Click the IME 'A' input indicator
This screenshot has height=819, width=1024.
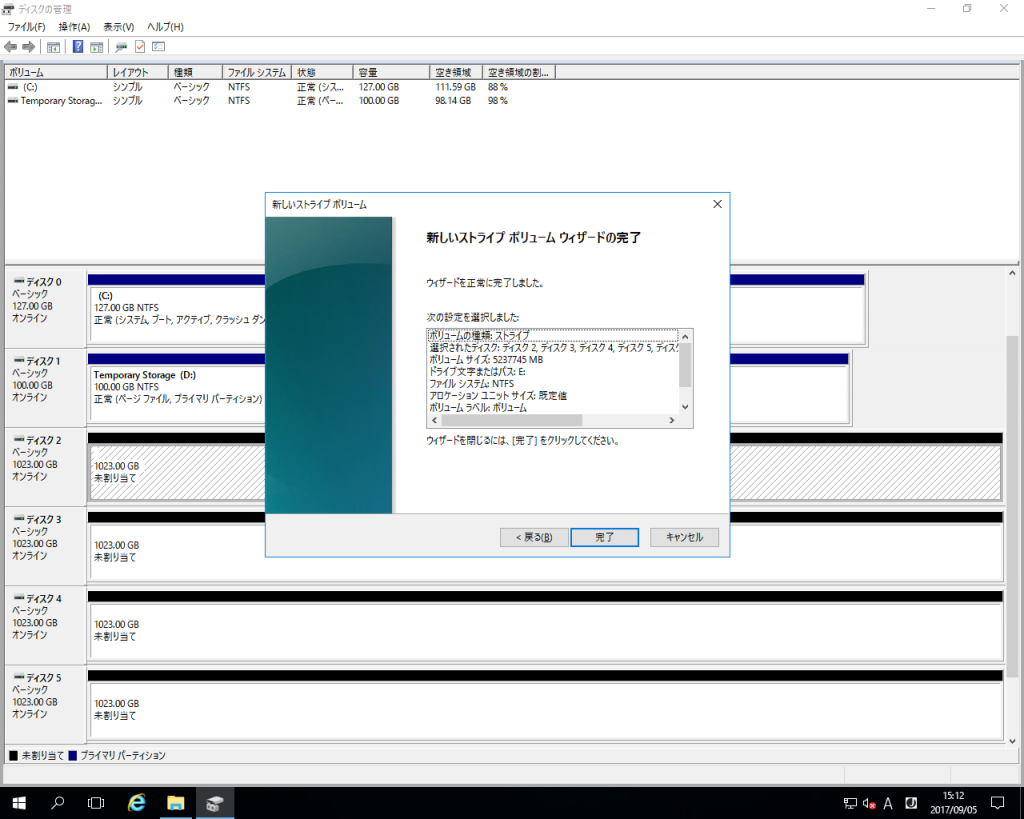coord(888,803)
